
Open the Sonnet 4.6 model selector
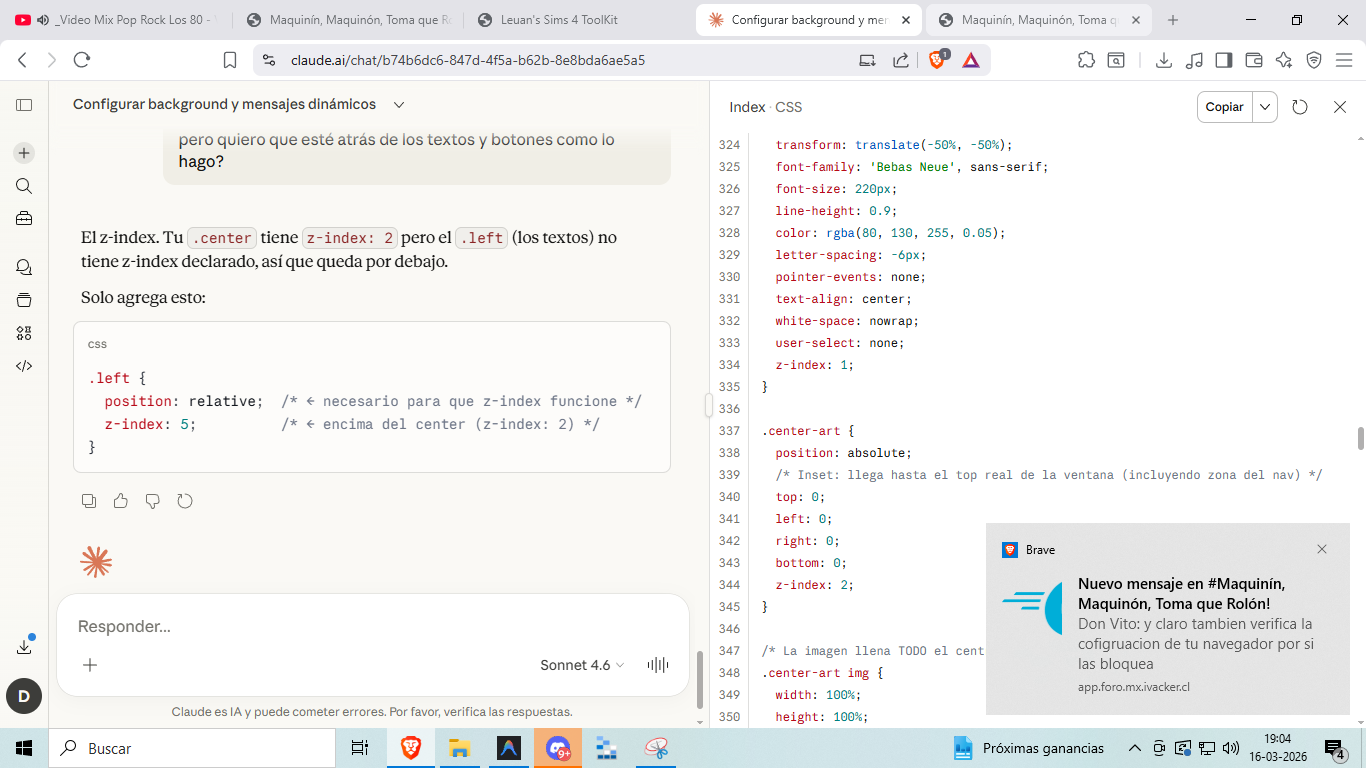point(582,665)
